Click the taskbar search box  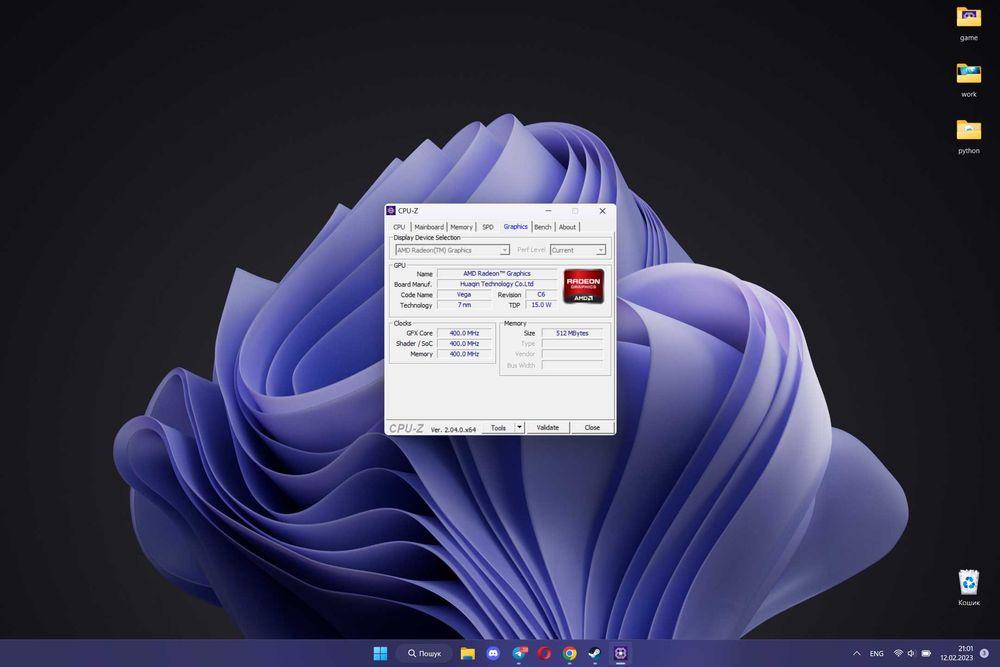tap(424, 653)
